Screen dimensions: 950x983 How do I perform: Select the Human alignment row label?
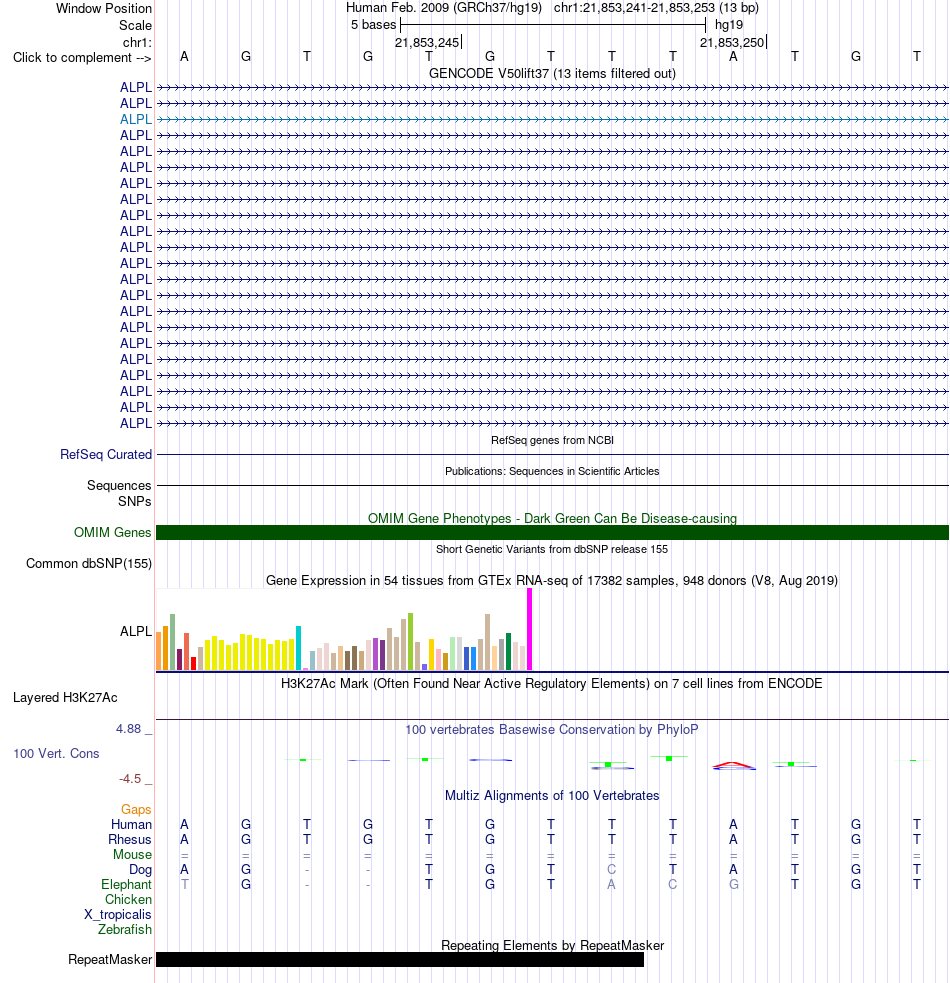[131, 824]
